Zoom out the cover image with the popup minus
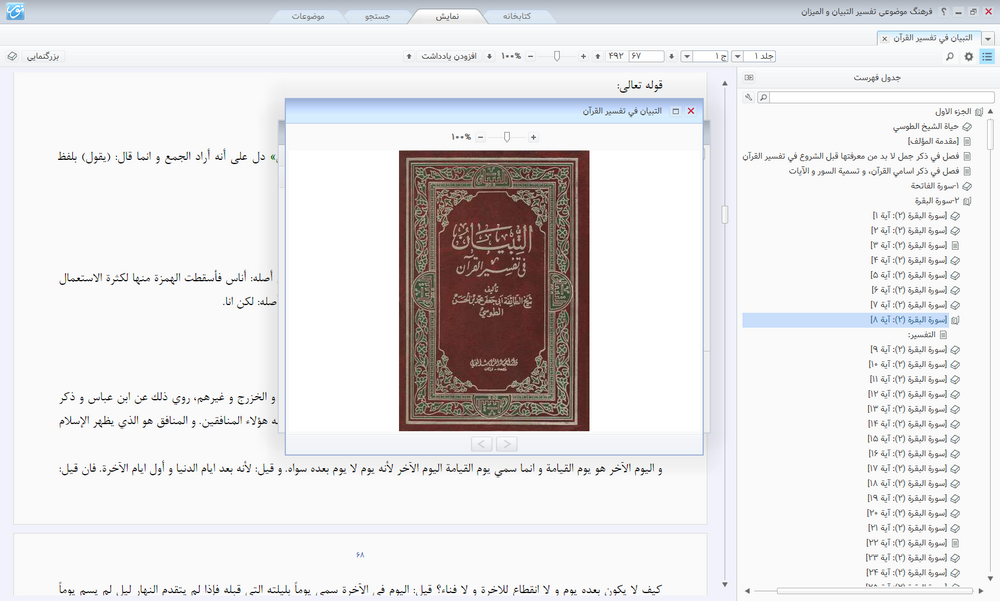The width and height of the screenshot is (1000, 601). pos(480,137)
